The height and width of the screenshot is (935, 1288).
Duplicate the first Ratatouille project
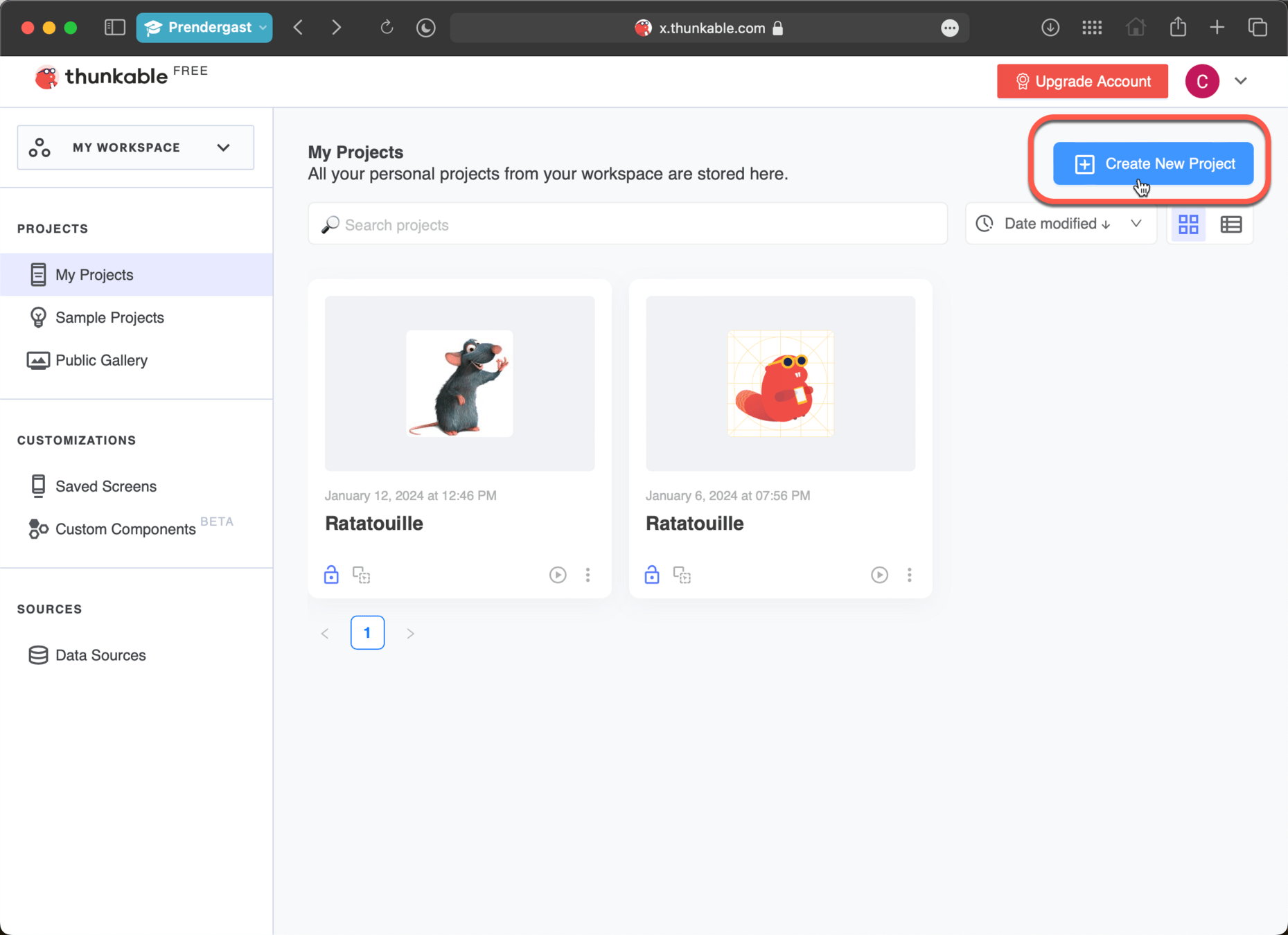(x=362, y=574)
